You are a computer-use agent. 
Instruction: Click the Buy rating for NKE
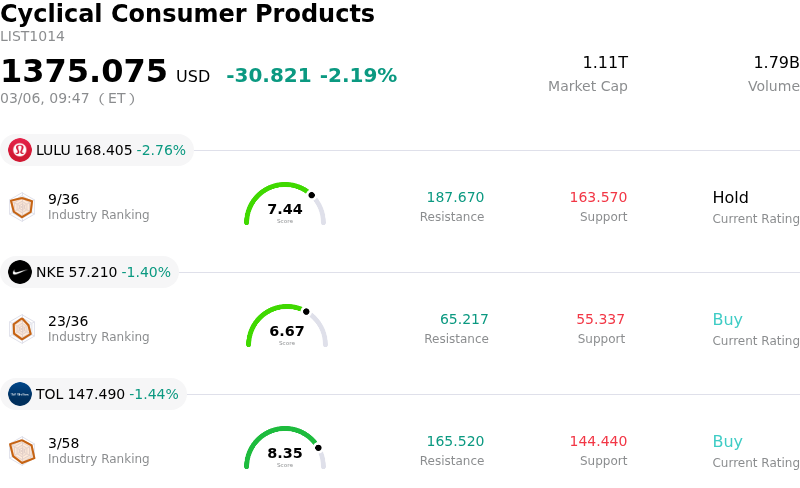point(727,320)
